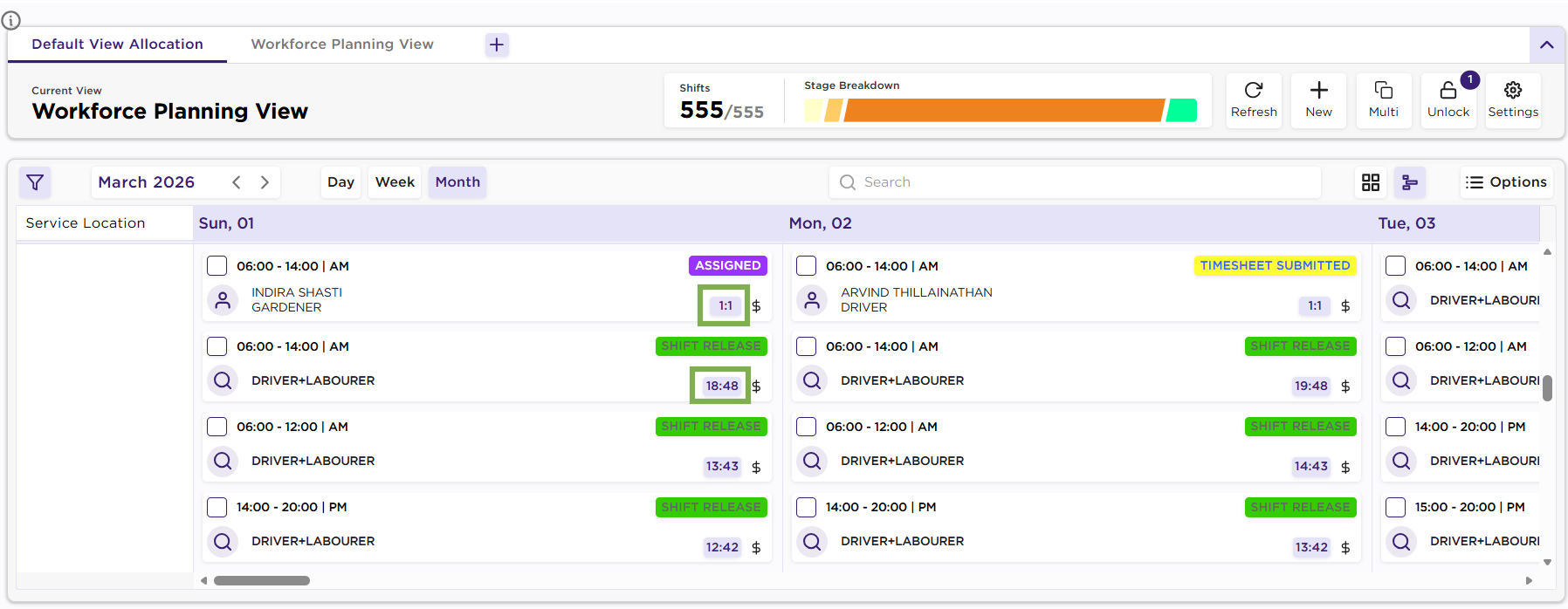1568x609 pixels.
Task: Click the Refresh icon button
Action: coord(1254,91)
